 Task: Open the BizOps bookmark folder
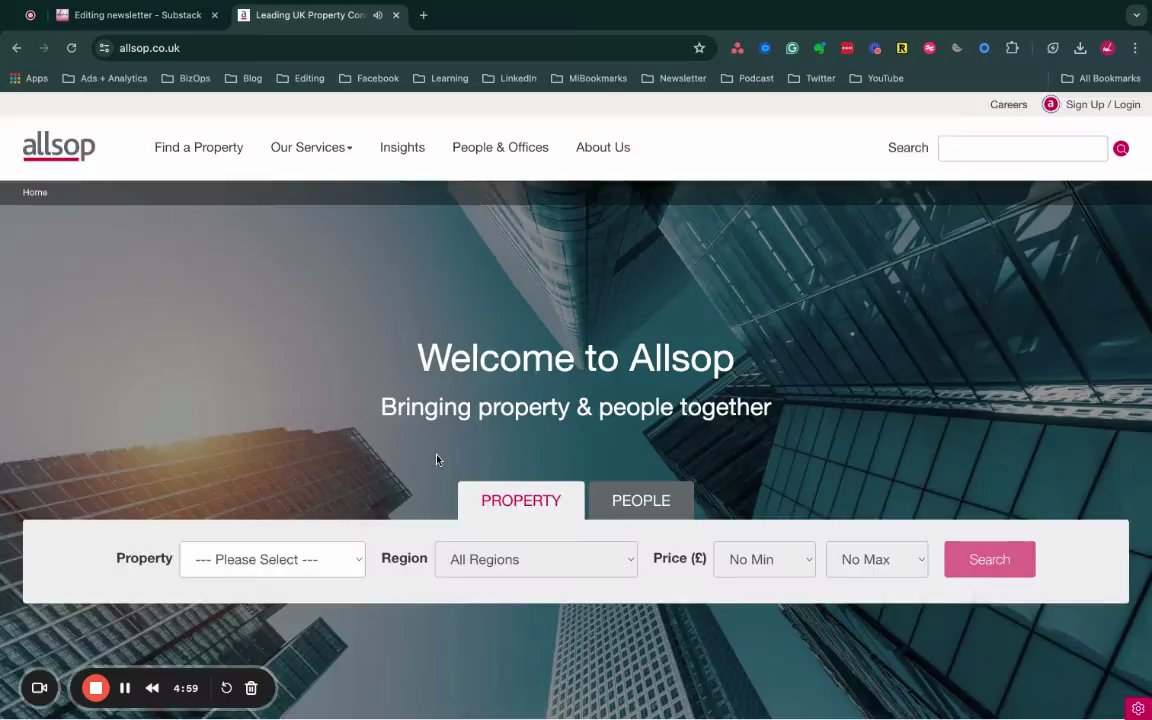pos(186,78)
